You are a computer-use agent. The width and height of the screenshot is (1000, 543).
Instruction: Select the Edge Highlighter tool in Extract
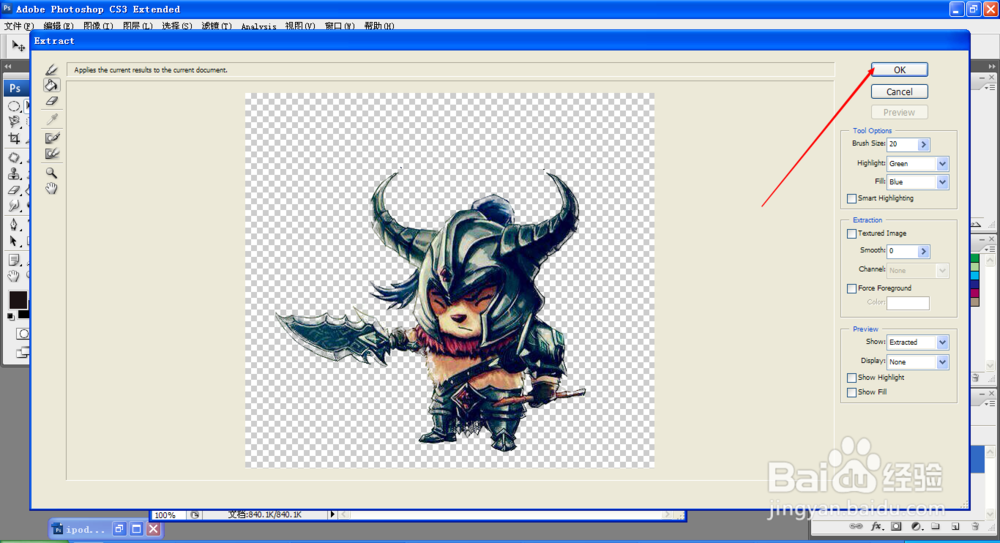(x=52, y=70)
